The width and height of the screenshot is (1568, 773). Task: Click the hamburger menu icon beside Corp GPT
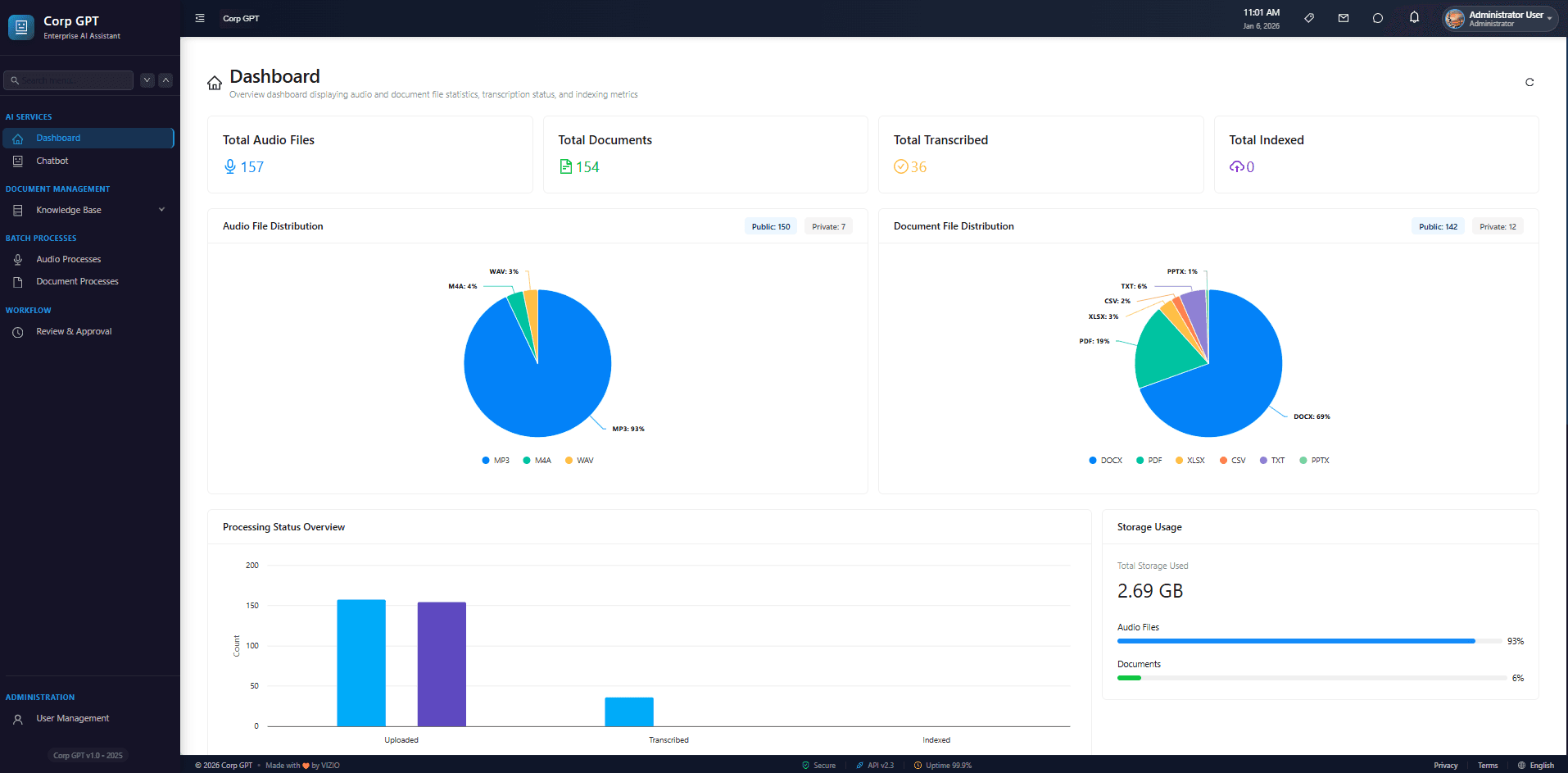pyautogui.click(x=199, y=17)
